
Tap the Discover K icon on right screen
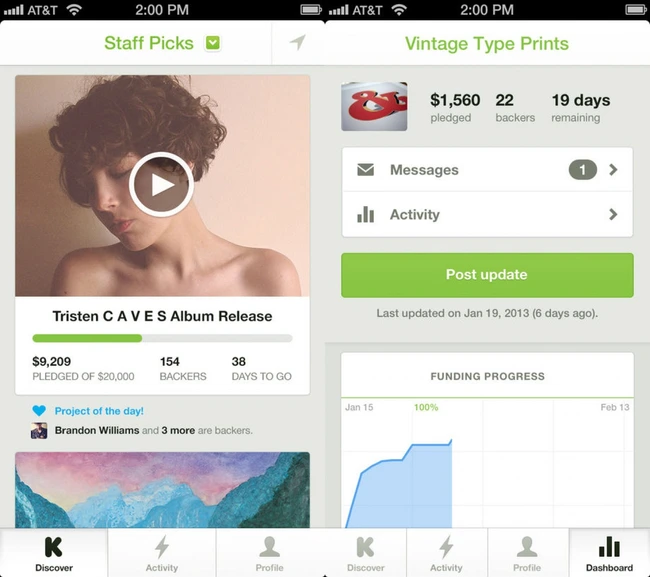click(366, 553)
